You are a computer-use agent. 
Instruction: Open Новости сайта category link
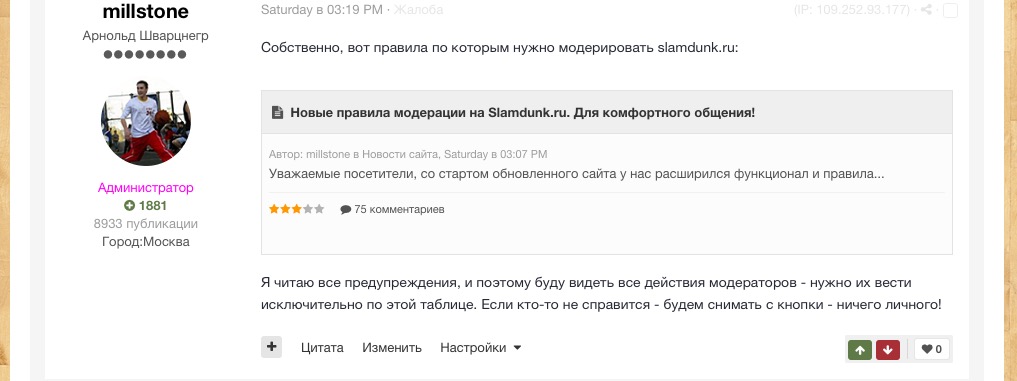click(x=400, y=154)
